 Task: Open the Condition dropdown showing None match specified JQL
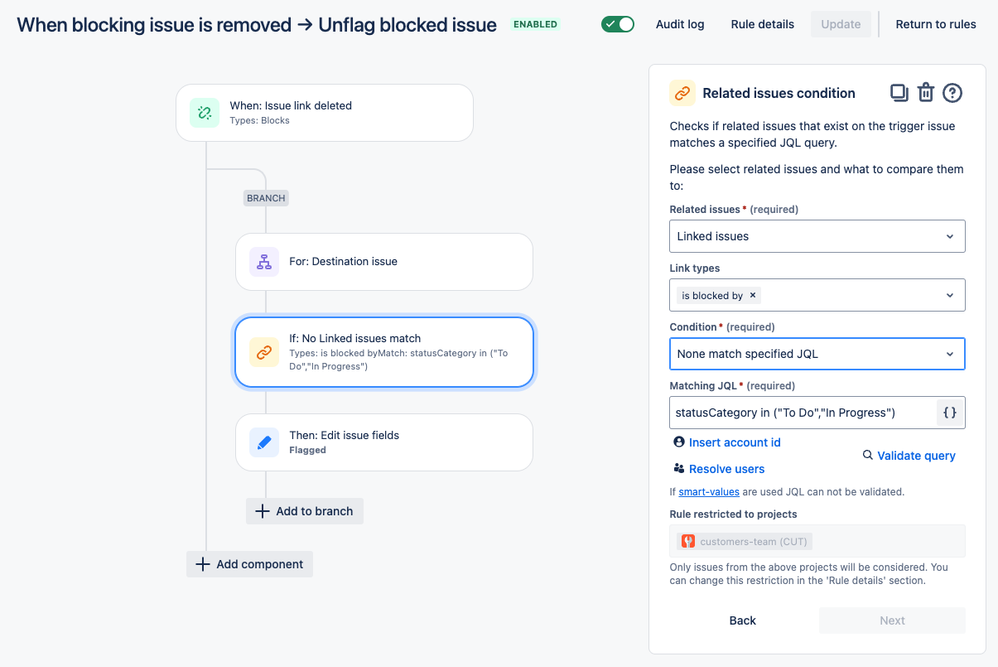click(x=817, y=354)
